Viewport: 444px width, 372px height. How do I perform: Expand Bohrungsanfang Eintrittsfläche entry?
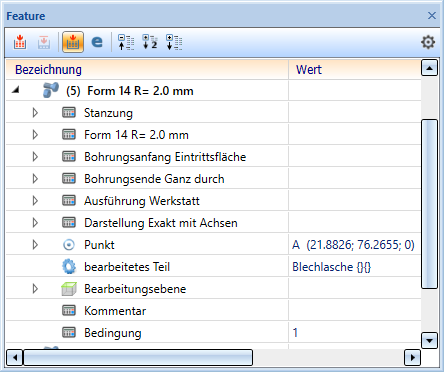[x=35, y=157]
